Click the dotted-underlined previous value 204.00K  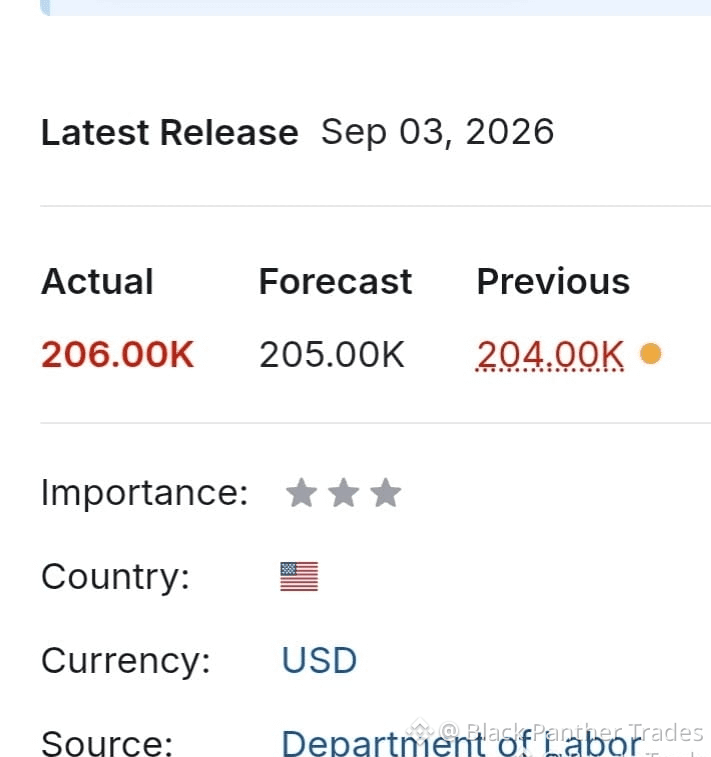click(x=550, y=355)
